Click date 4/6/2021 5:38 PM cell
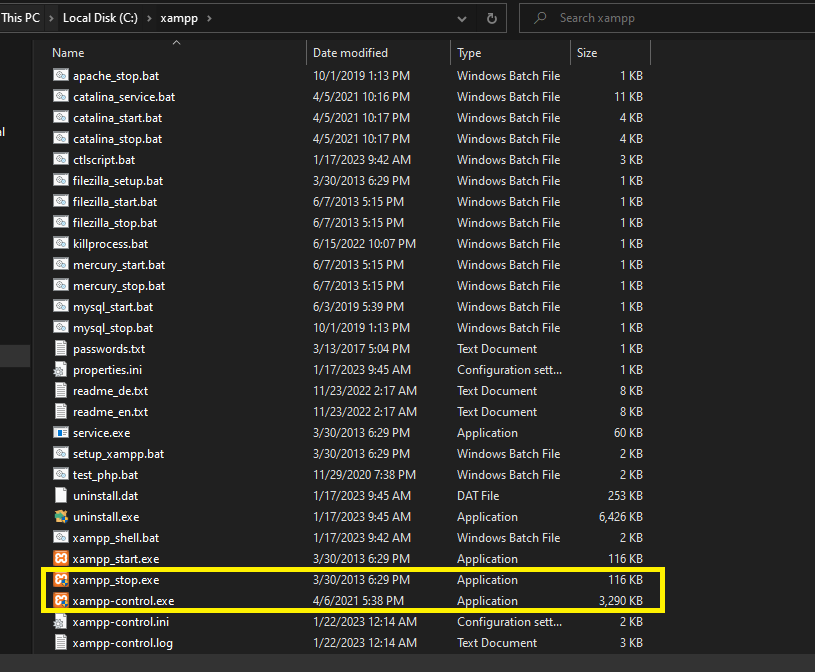Image resolution: width=815 pixels, height=672 pixels. 358,601
